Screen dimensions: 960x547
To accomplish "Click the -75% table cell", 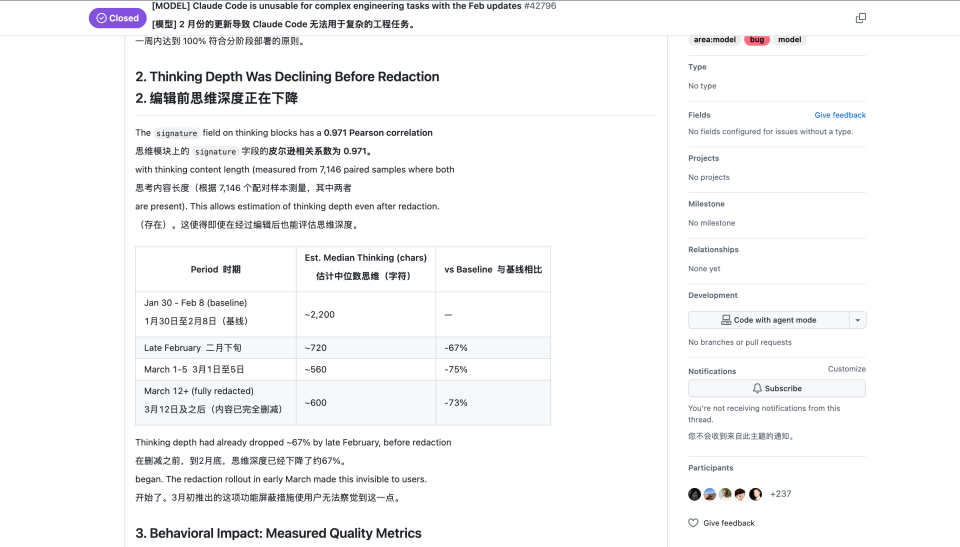I will 493,369.
